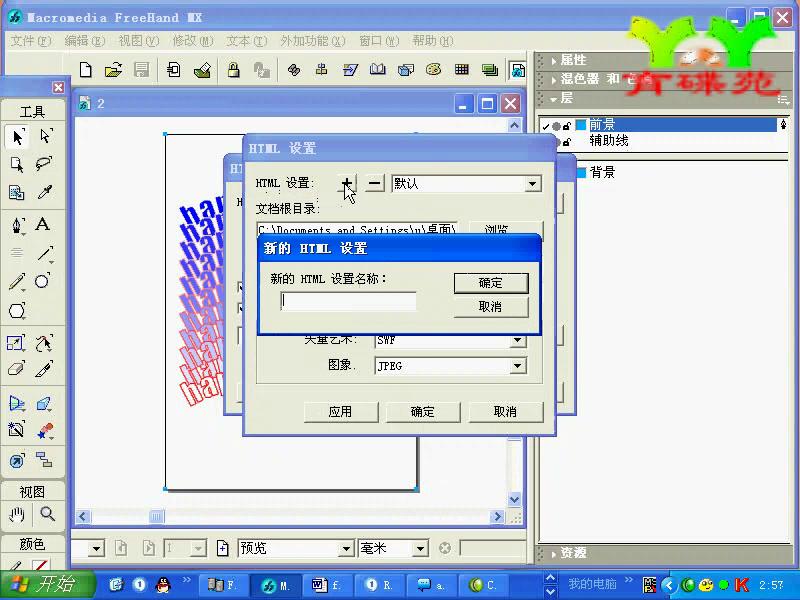
Task: Switch to the Word taskbar button
Action: click(x=327, y=585)
